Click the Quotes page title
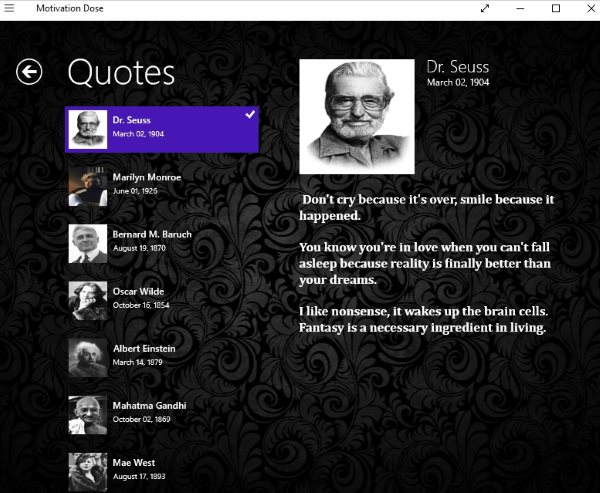This screenshot has width=600, height=493. point(121,72)
